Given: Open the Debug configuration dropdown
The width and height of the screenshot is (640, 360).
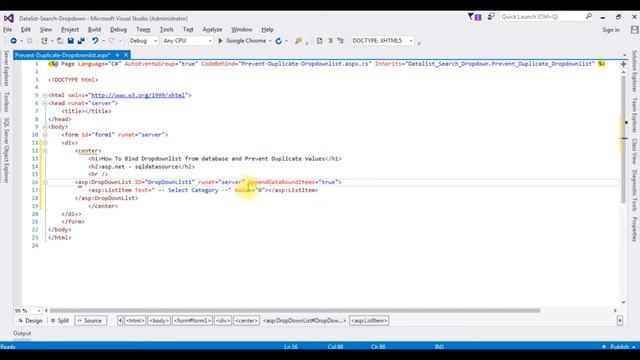Looking at the screenshot, I should click(x=143, y=41).
